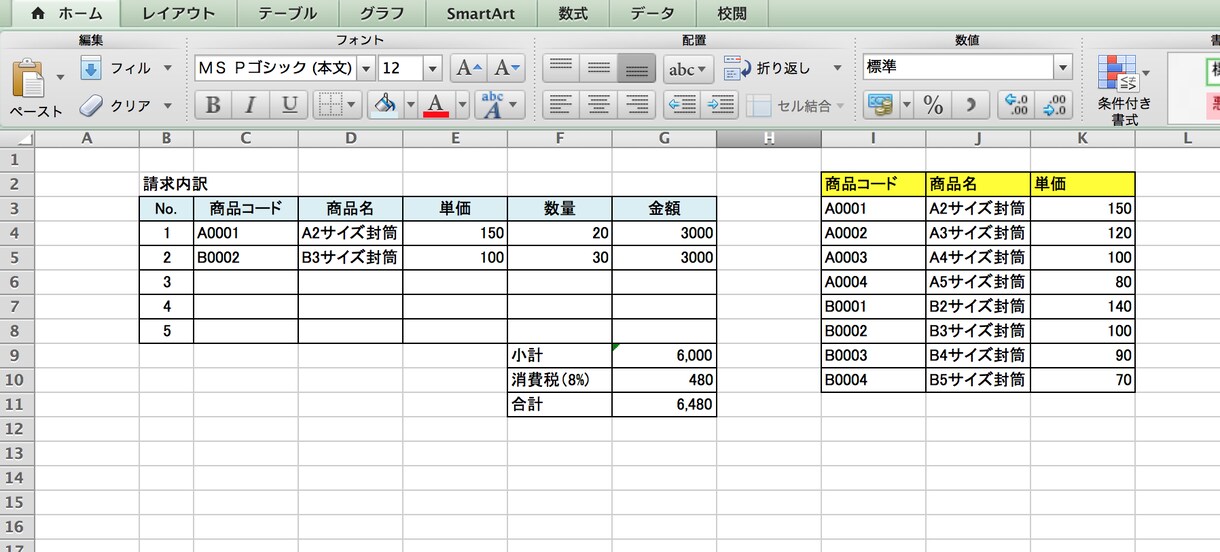This screenshot has width=1220, height=552.
Task: Open the abc text orientation dropdown
Action: point(689,69)
